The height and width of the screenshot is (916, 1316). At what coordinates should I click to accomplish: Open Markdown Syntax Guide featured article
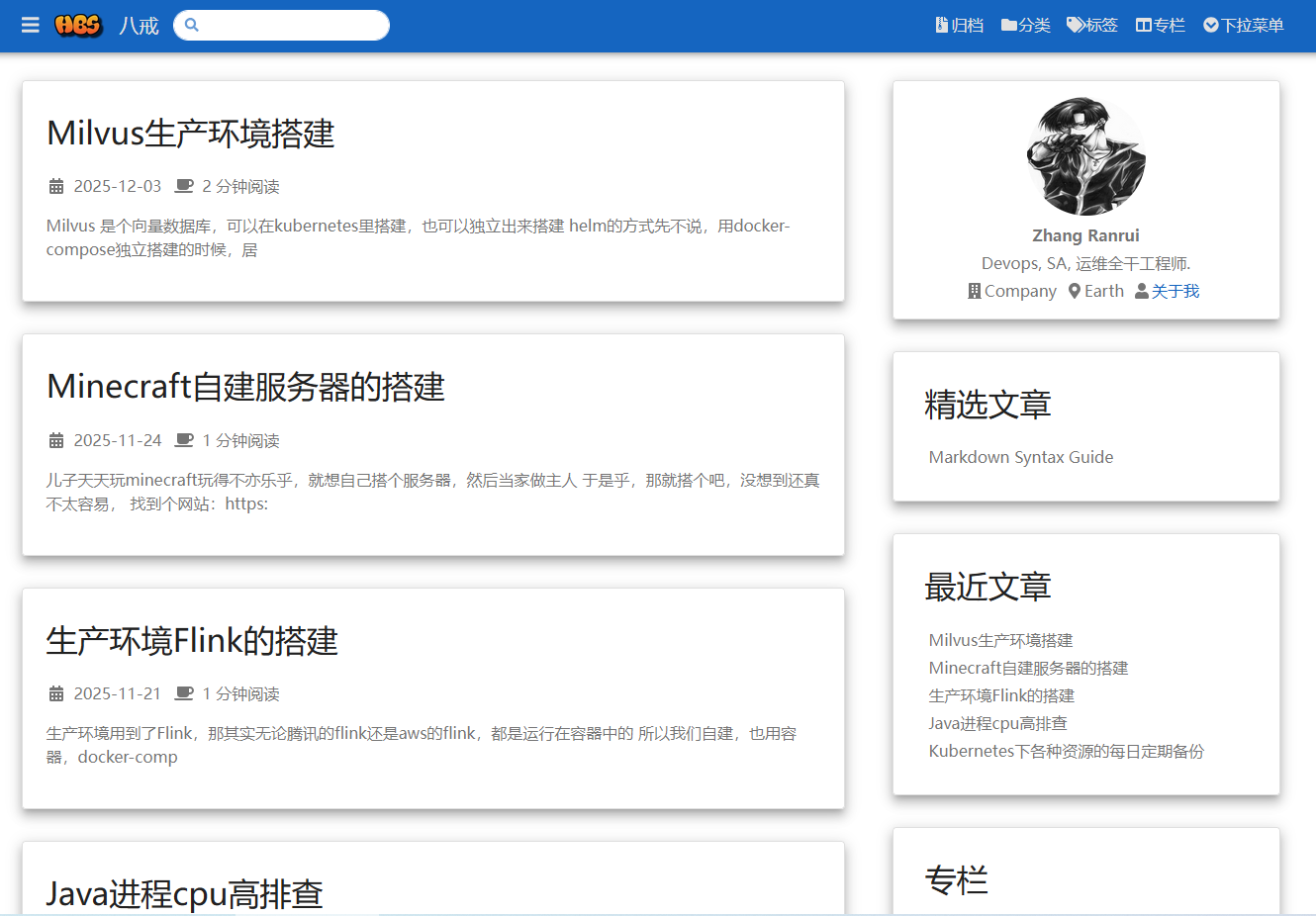tap(1020, 457)
